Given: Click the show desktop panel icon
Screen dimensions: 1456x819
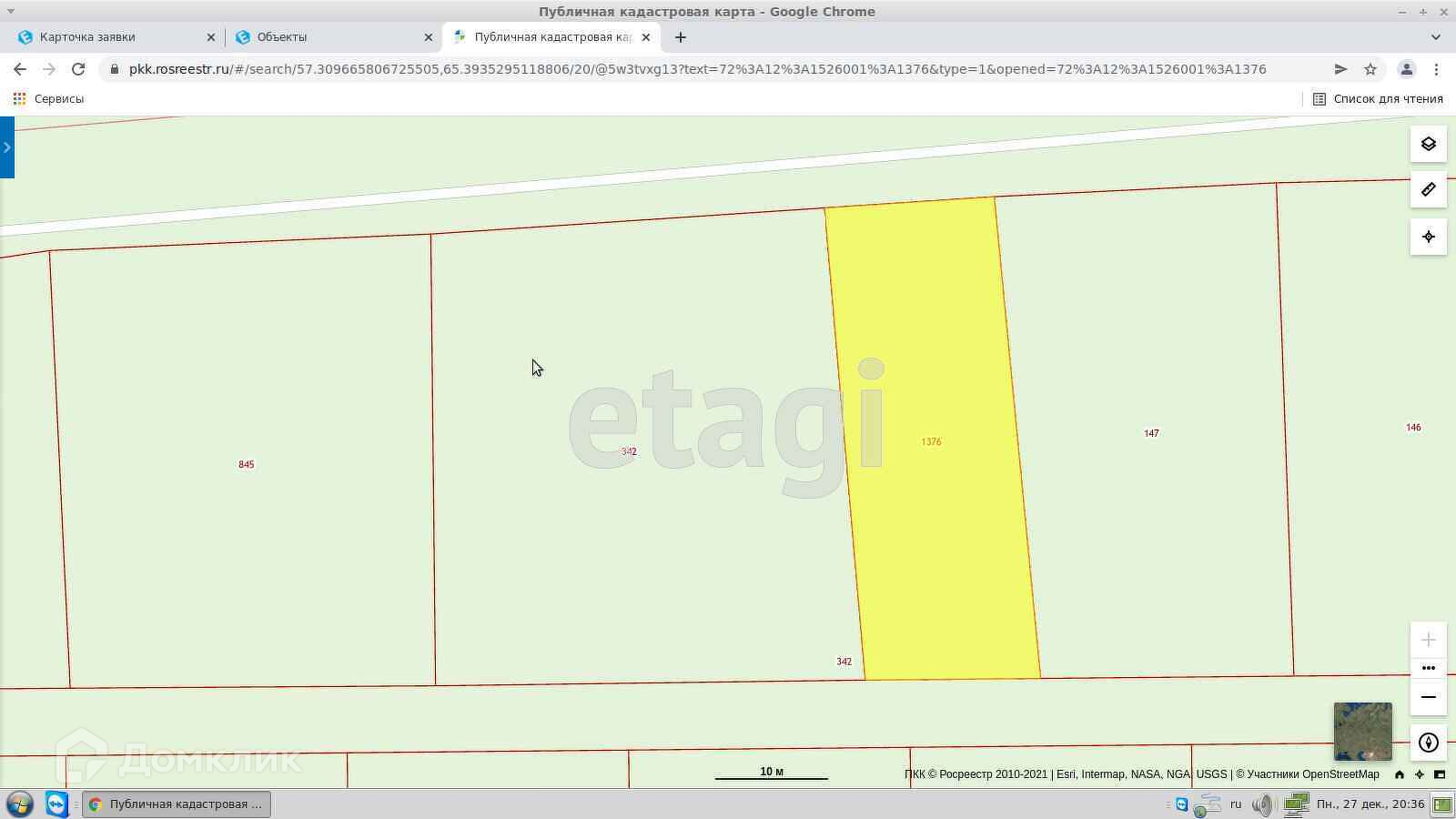Looking at the screenshot, I should (1442, 804).
